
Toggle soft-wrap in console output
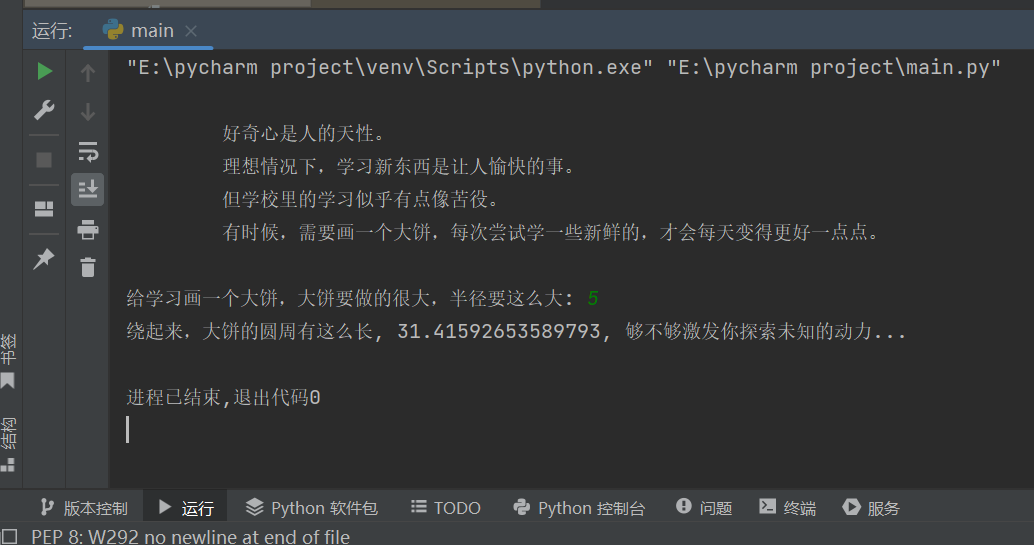point(88,151)
